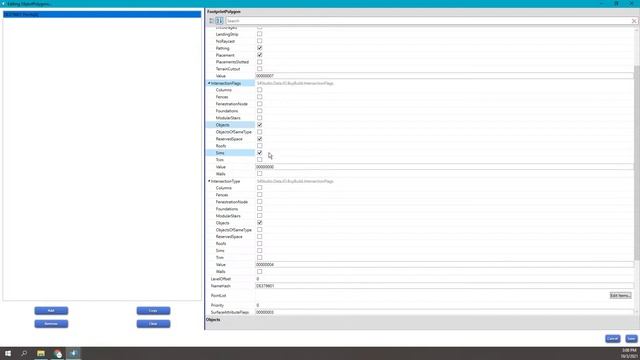Check Fences under IntersectionType

260,195
